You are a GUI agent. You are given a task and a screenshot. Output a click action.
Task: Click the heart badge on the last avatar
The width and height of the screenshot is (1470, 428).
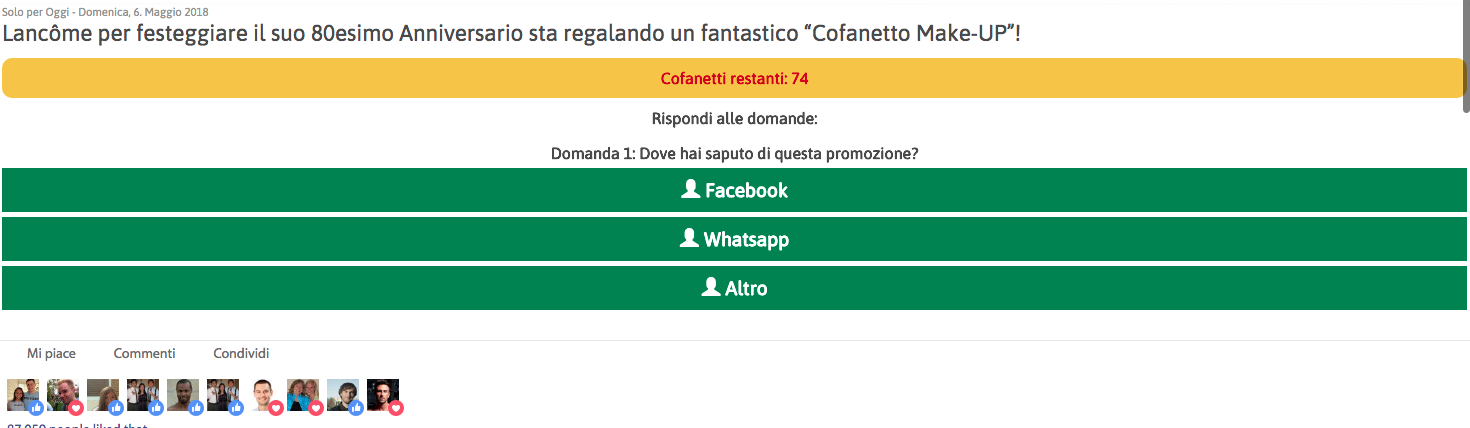click(x=396, y=408)
